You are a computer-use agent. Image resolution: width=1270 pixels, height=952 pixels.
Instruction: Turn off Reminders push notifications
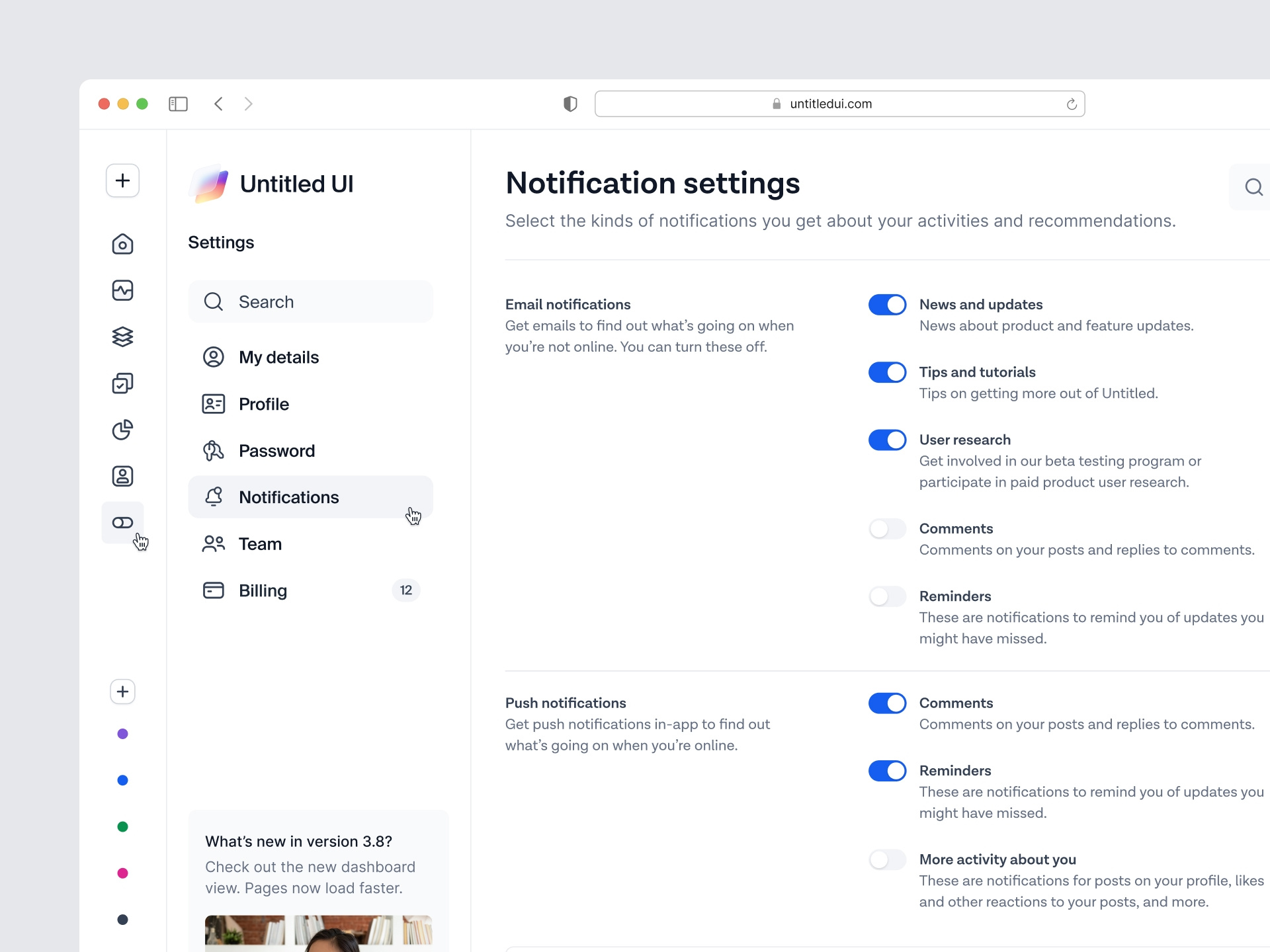coord(888,770)
